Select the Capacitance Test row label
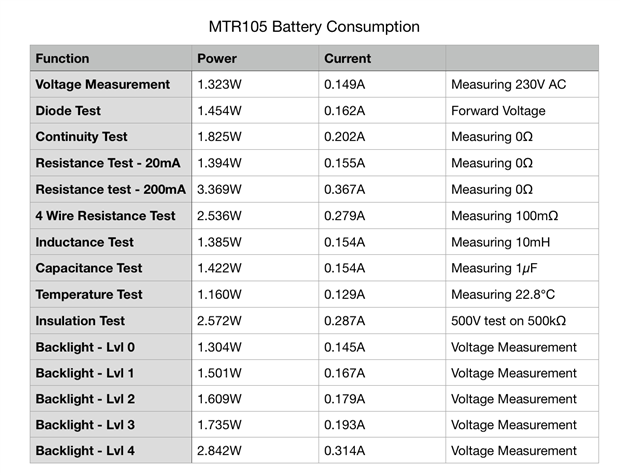This screenshot has height=475, width=620. (x=89, y=268)
